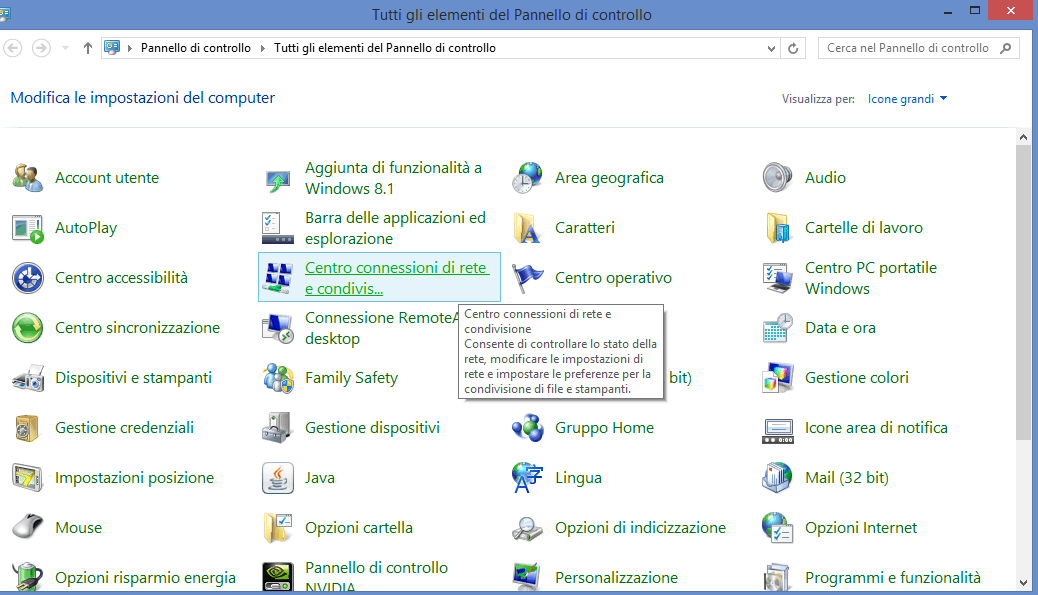Image resolution: width=1038 pixels, height=595 pixels.
Task: Click the Gestione colori icon
Action: [778, 378]
